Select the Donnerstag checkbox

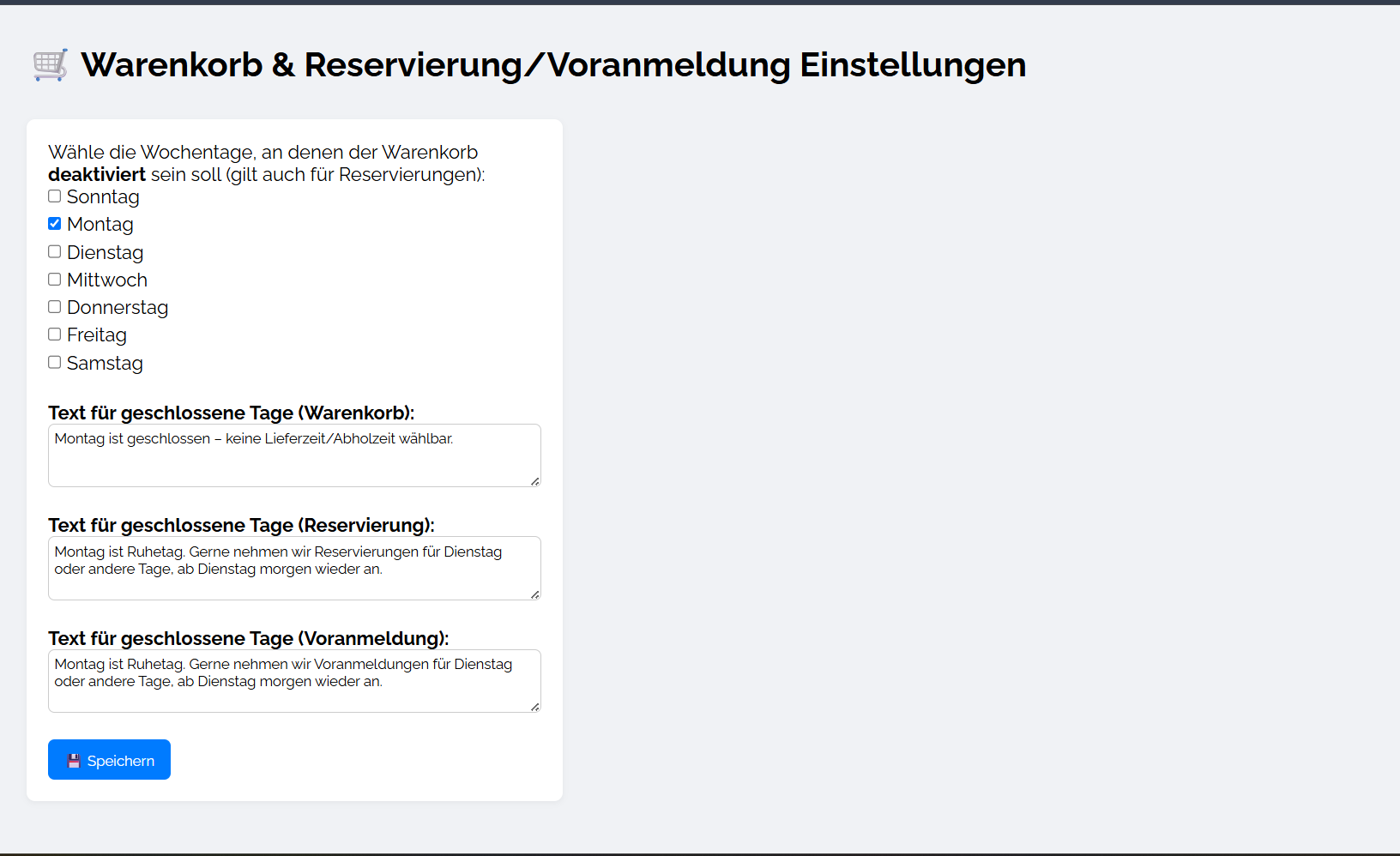pos(54,307)
